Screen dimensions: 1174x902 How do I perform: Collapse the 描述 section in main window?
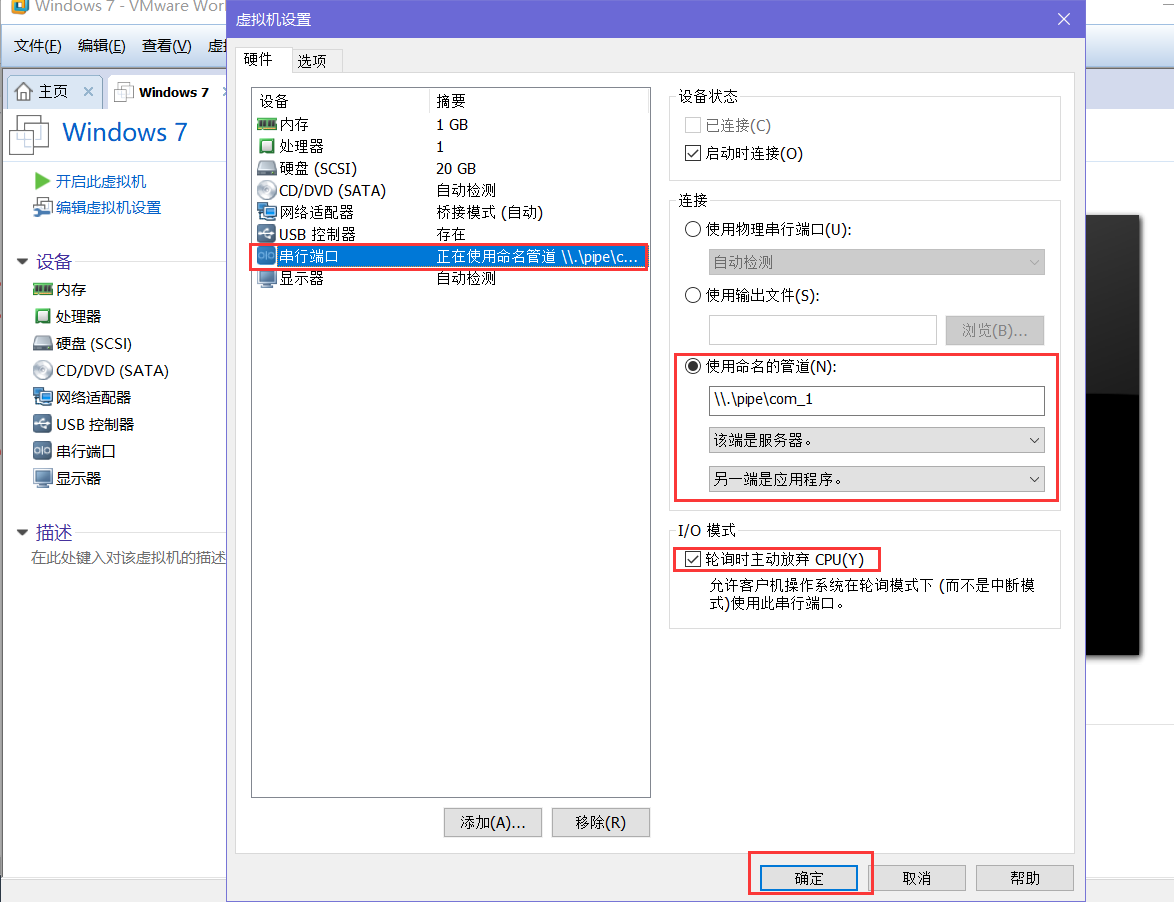pos(22,532)
